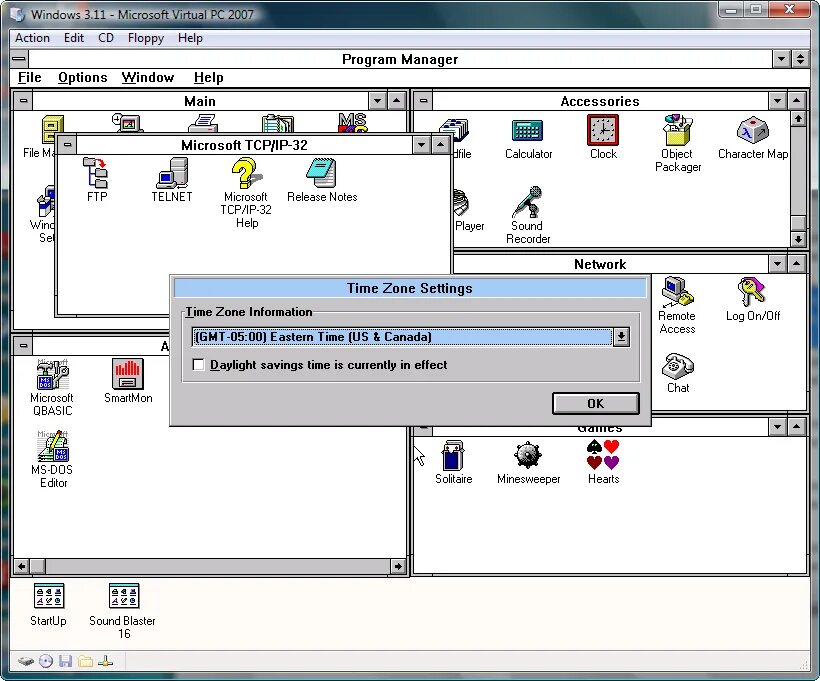Open the FTP program icon
Viewport: 820px width, 681px height.
point(96,179)
